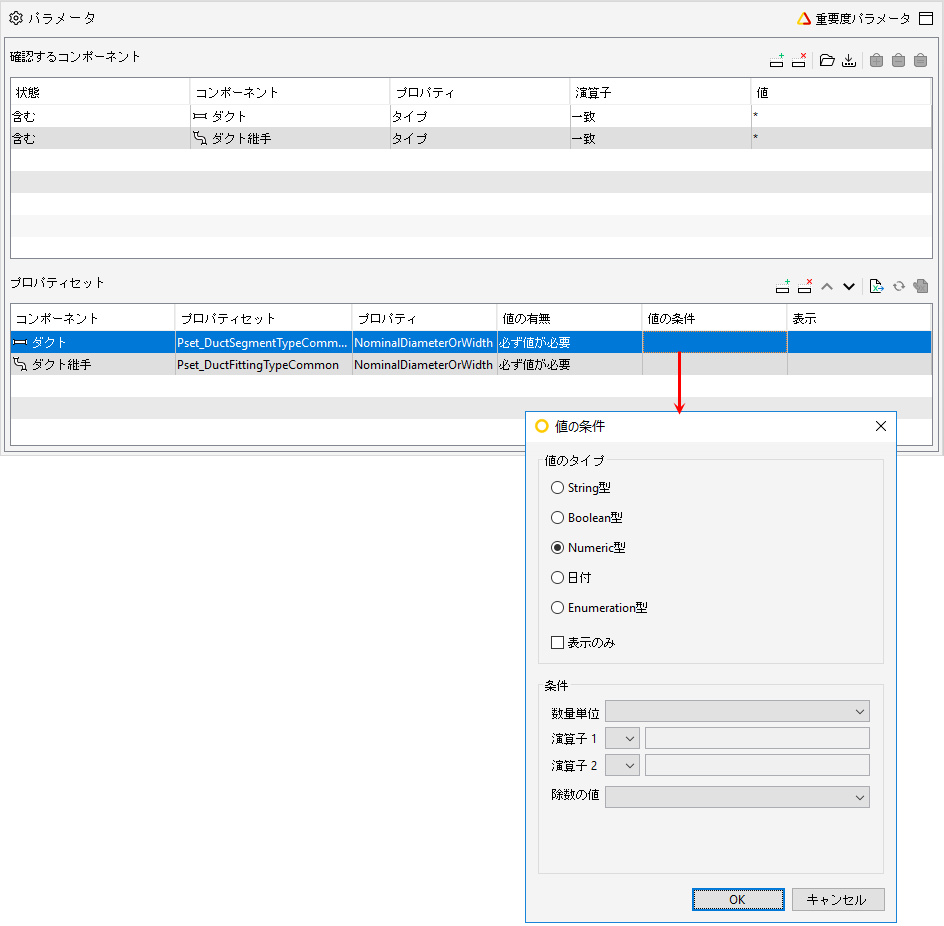Click 必ず値が必要 cell in ダクト row
The height and width of the screenshot is (926, 944).
tap(569, 342)
